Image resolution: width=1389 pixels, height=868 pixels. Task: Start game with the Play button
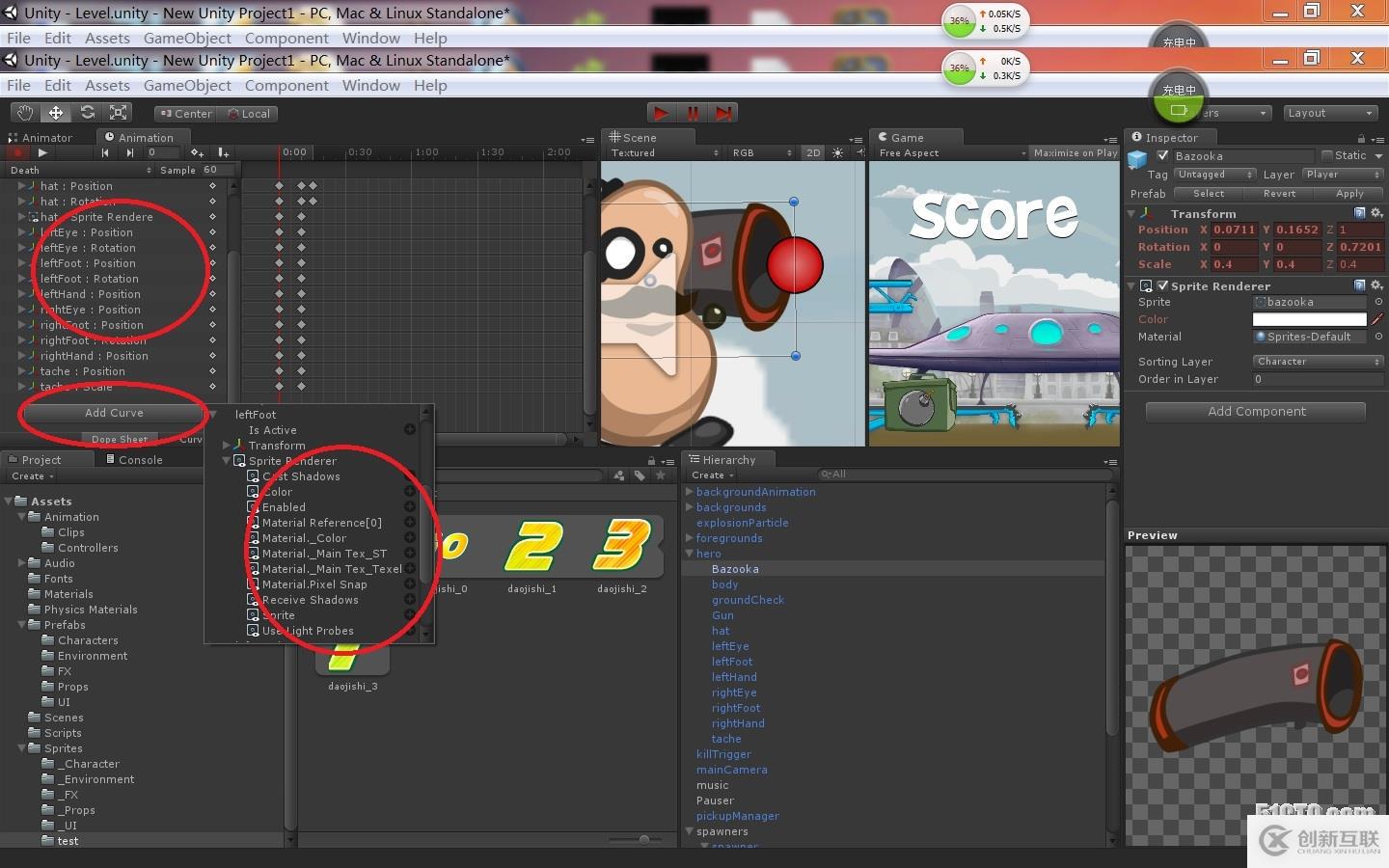click(x=661, y=113)
